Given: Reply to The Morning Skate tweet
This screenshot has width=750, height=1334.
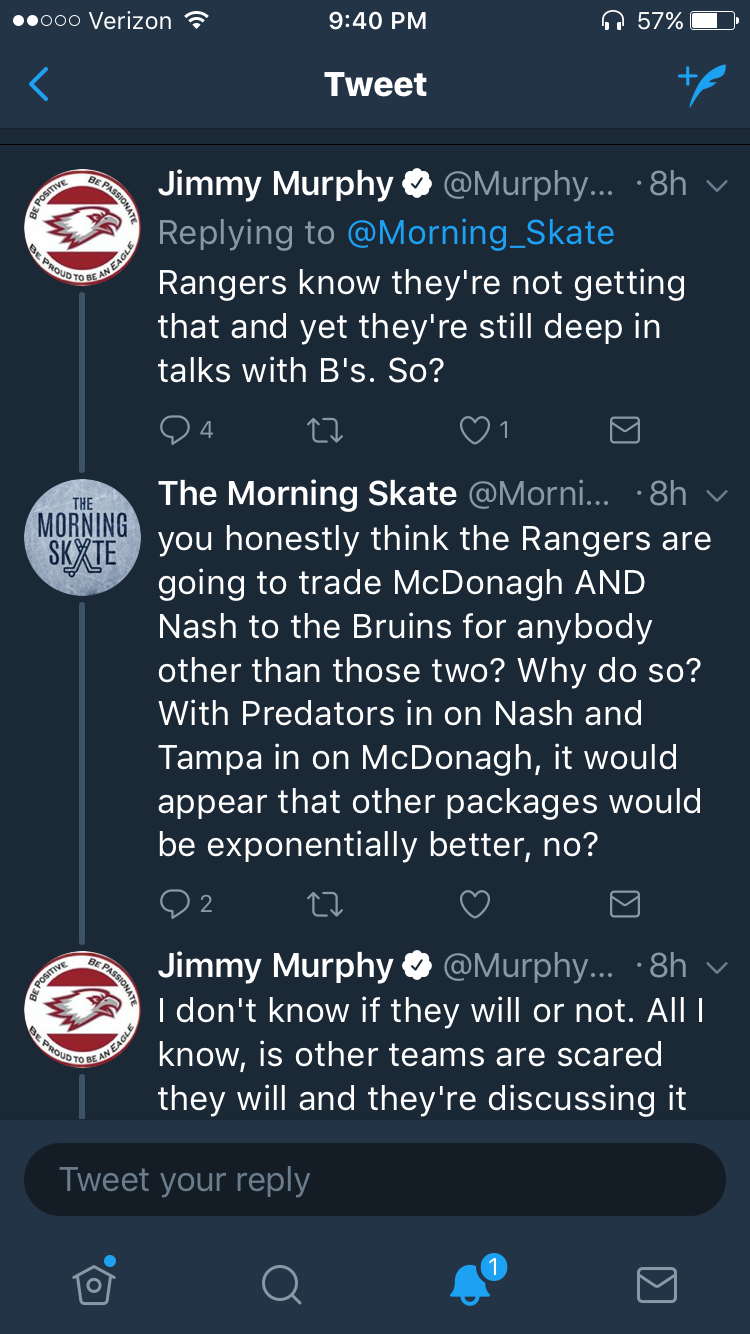Looking at the screenshot, I should [176, 904].
